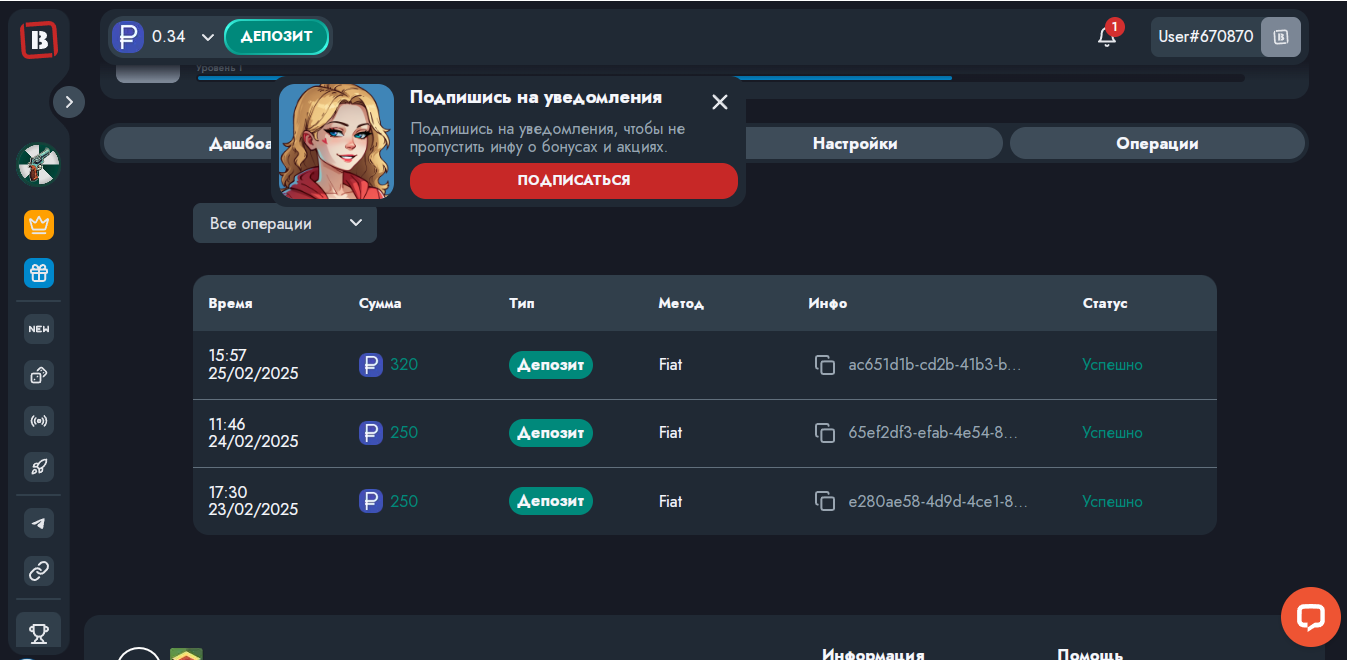Click the dice games icon
The height and width of the screenshot is (660, 1347).
pos(39,376)
